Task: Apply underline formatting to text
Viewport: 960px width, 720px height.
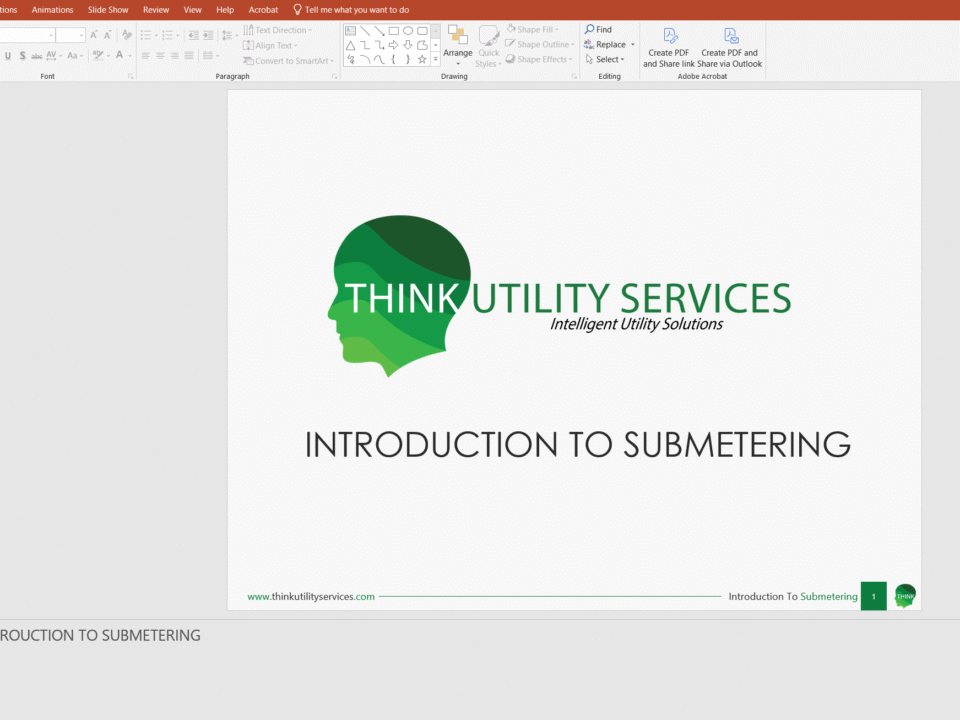Action: [x=8, y=55]
